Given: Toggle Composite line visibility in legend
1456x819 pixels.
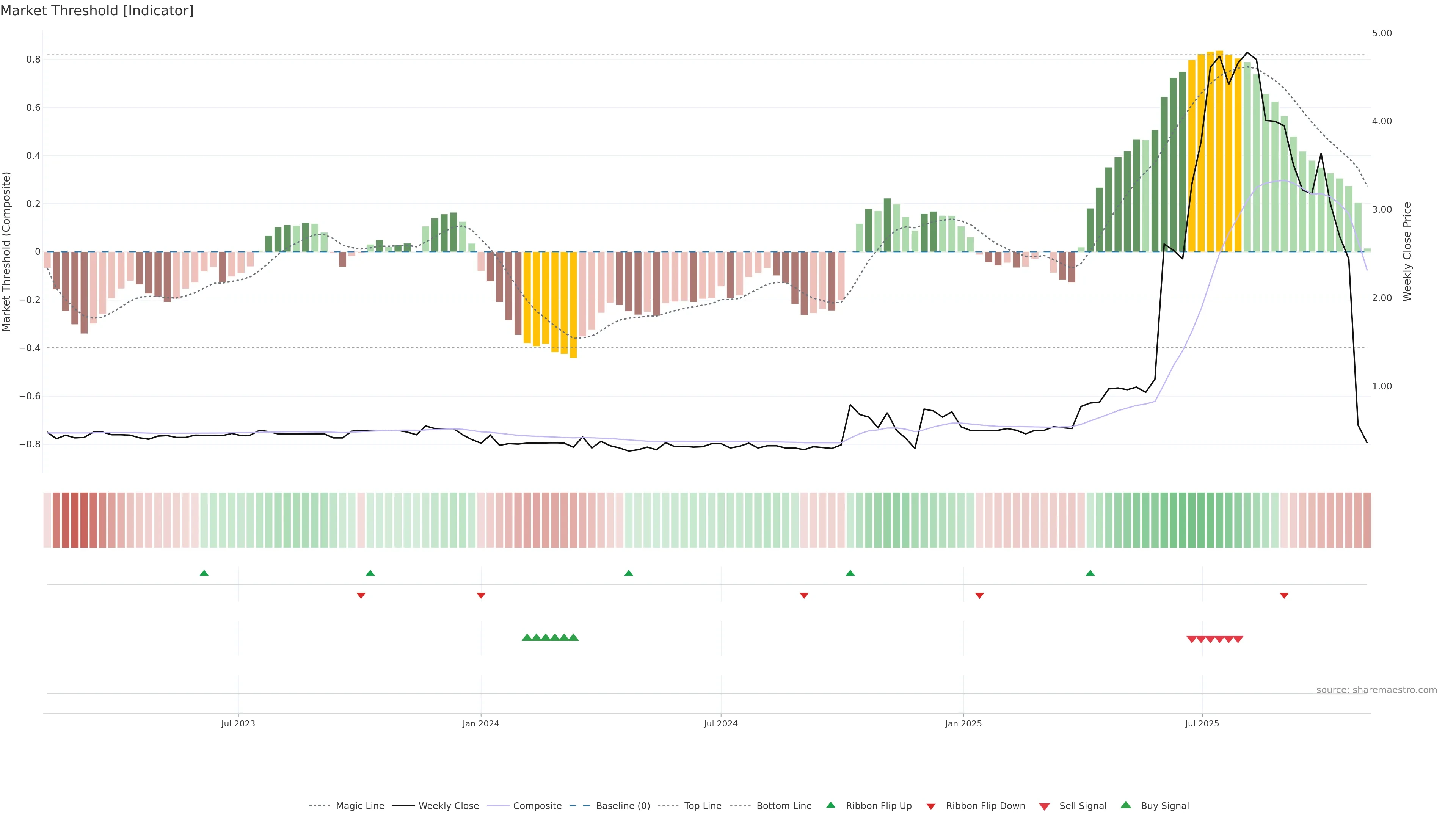Looking at the screenshot, I should tap(537, 806).
